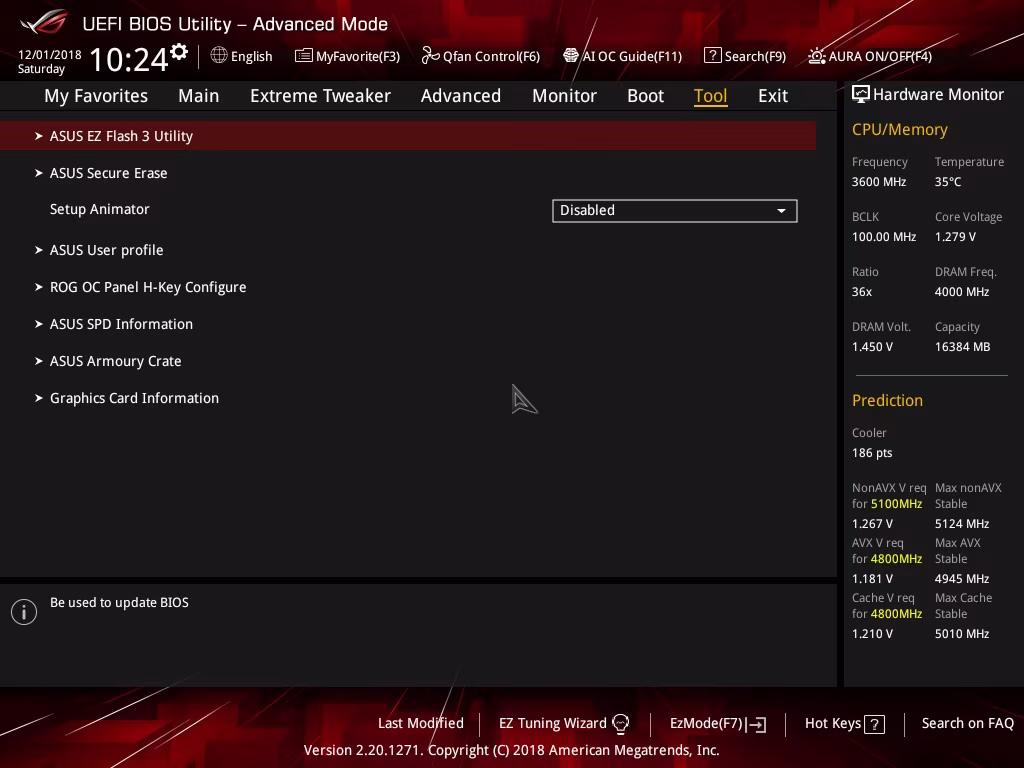1024x768 pixels.
Task: Click the 4000 MHz DRAM frequency value
Action: [x=961, y=291]
